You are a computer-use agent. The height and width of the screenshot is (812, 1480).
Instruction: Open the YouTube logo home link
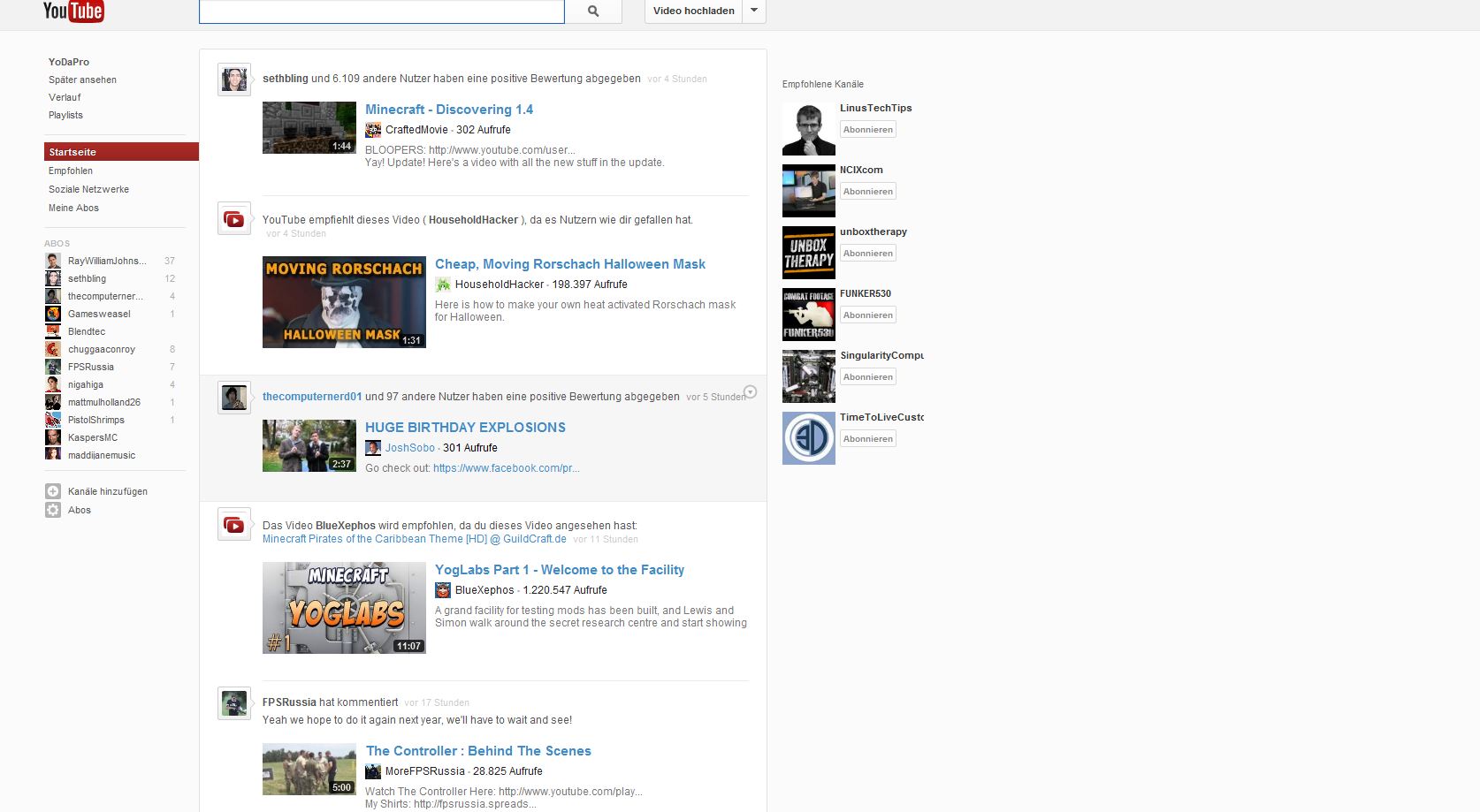[73, 11]
